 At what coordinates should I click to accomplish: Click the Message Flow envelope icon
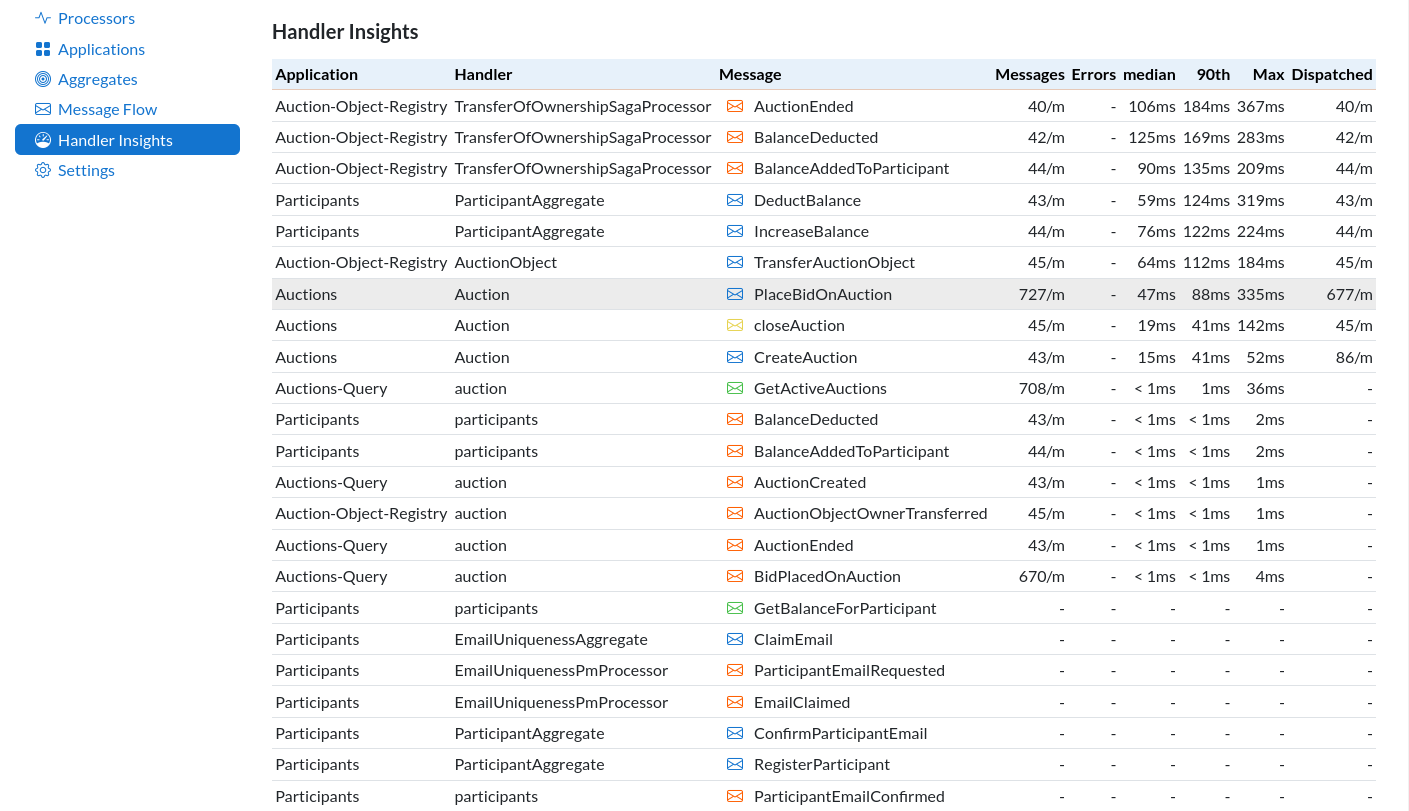(x=42, y=109)
